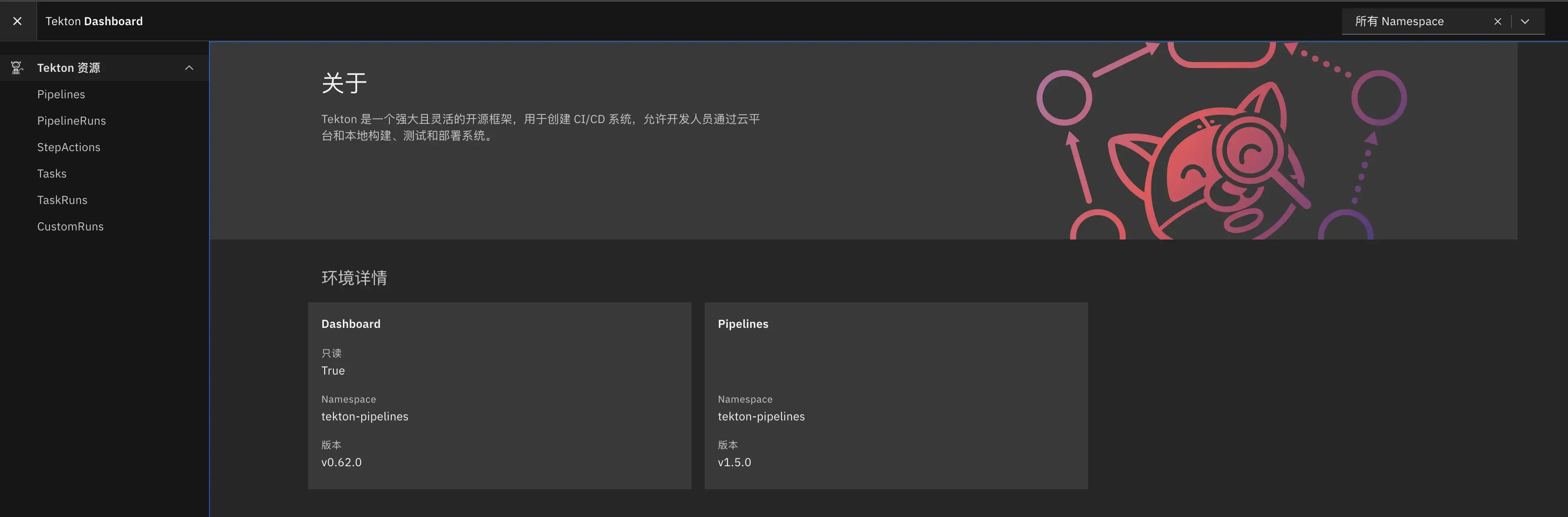Click the Tekton 资源 section label
This screenshot has height=517, width=1568.
[x=69, y=67]
